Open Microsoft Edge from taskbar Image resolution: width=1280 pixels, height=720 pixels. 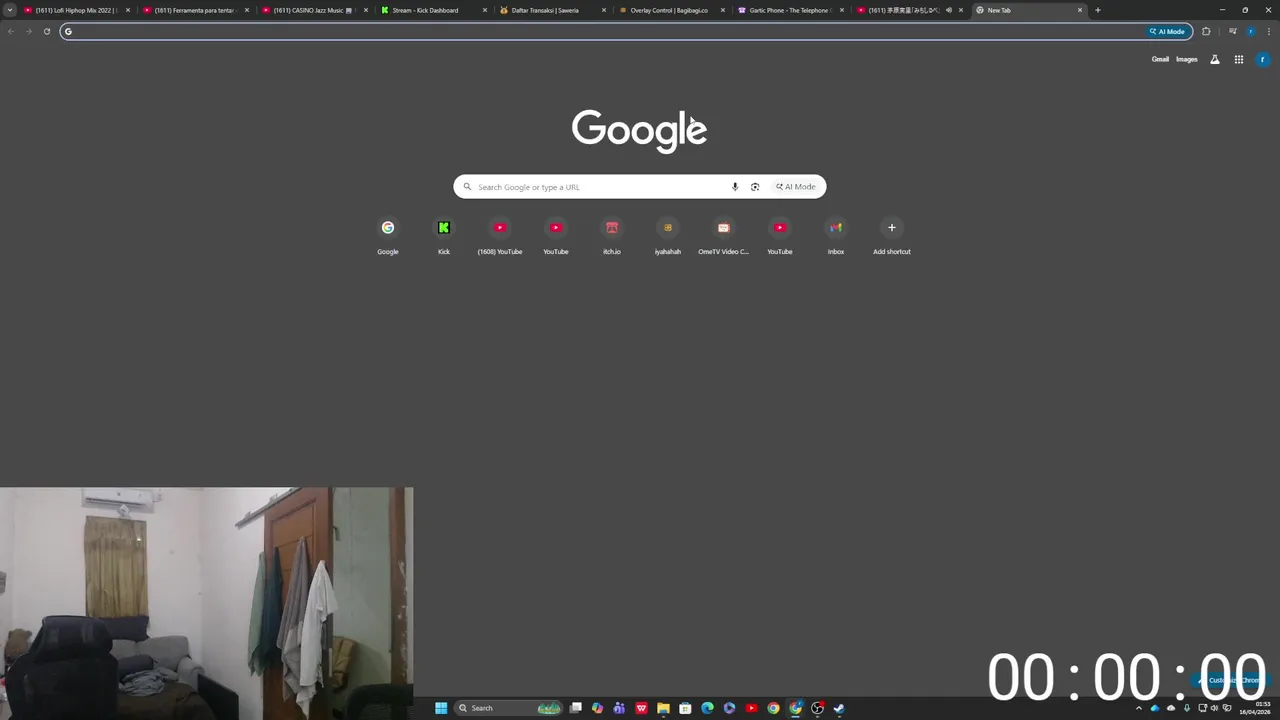[707, 708]
